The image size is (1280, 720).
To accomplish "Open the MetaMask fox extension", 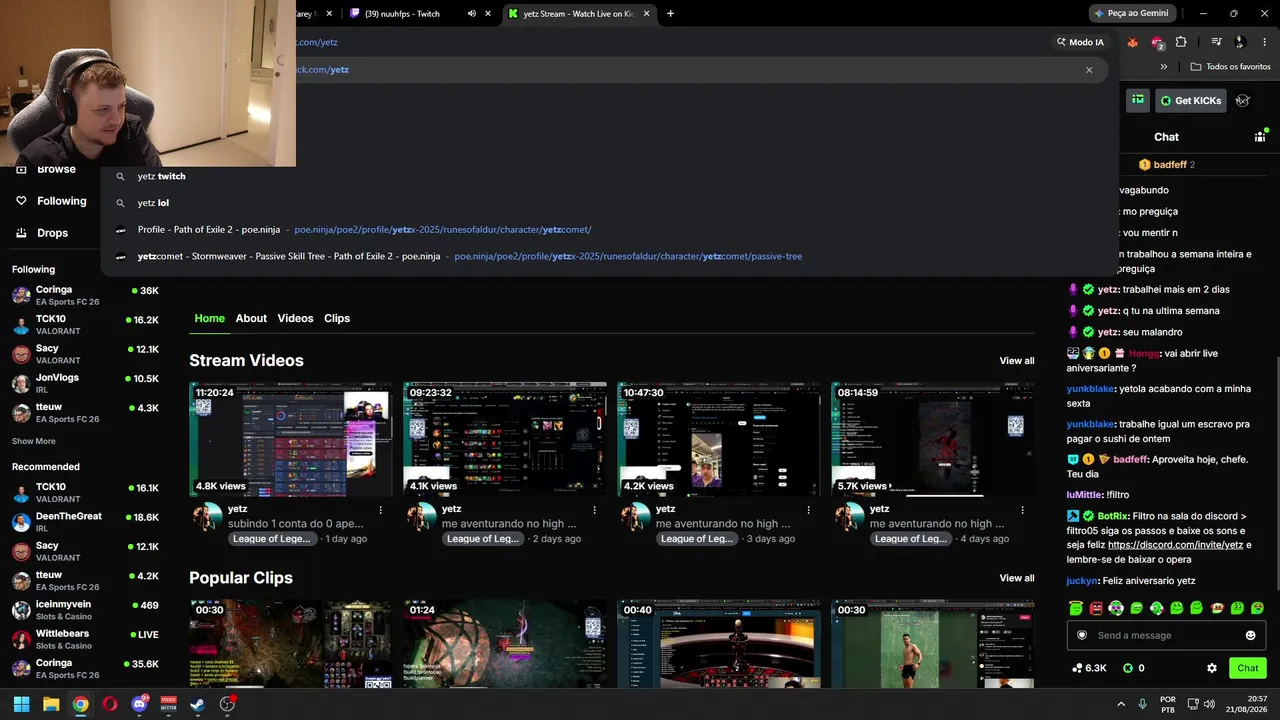I will [1132, 42].
